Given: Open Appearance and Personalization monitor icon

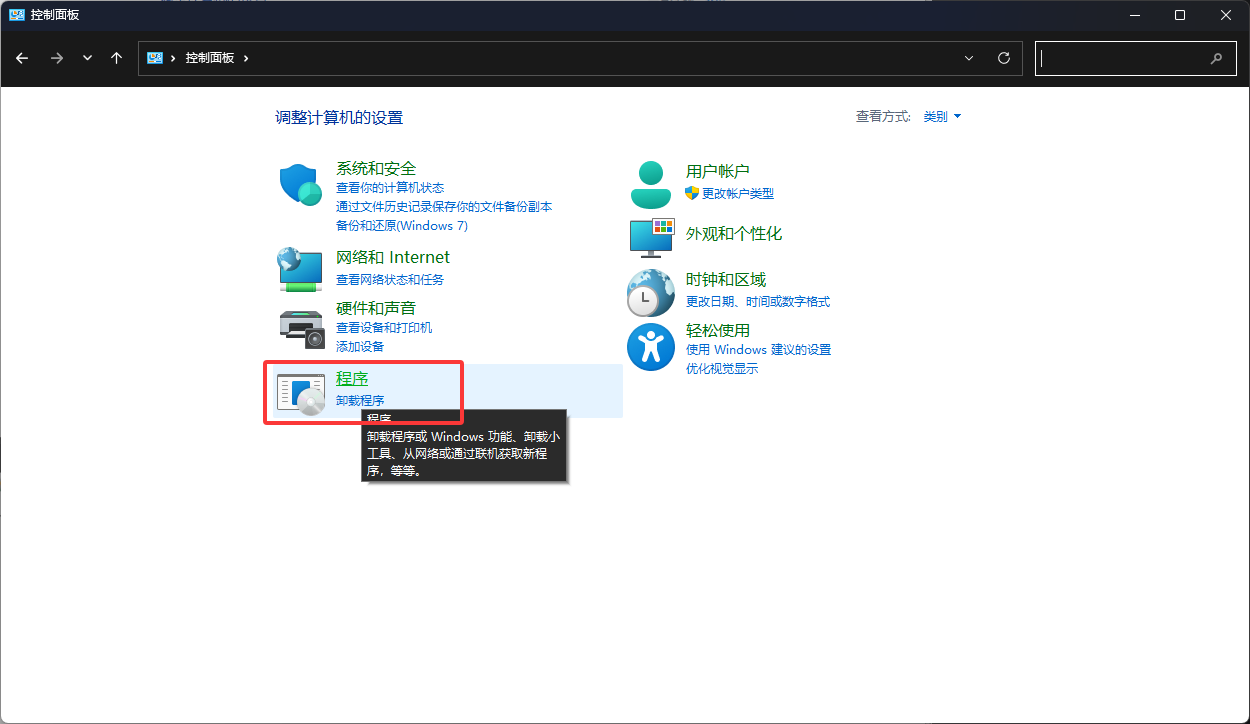Looking at the screenshot, I should (651, 236).
